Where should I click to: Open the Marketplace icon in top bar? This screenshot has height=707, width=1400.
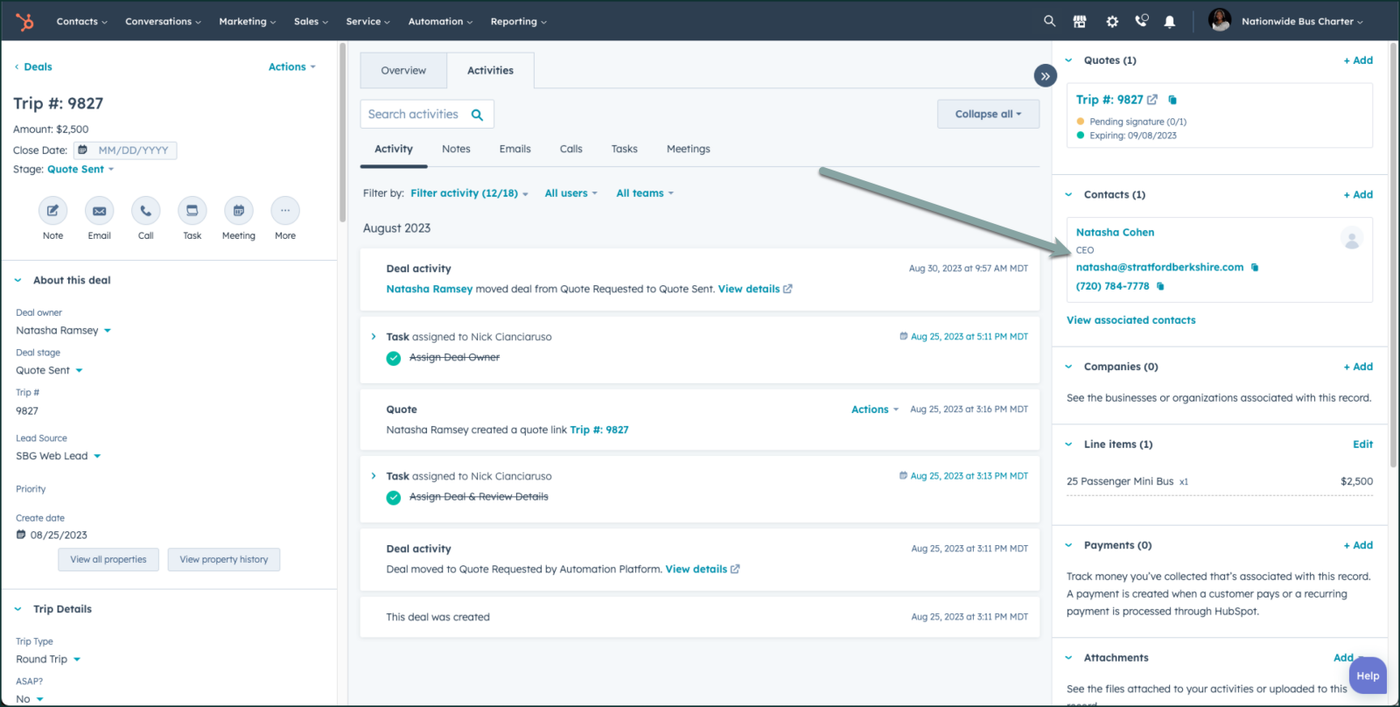tap(1080, 21)
